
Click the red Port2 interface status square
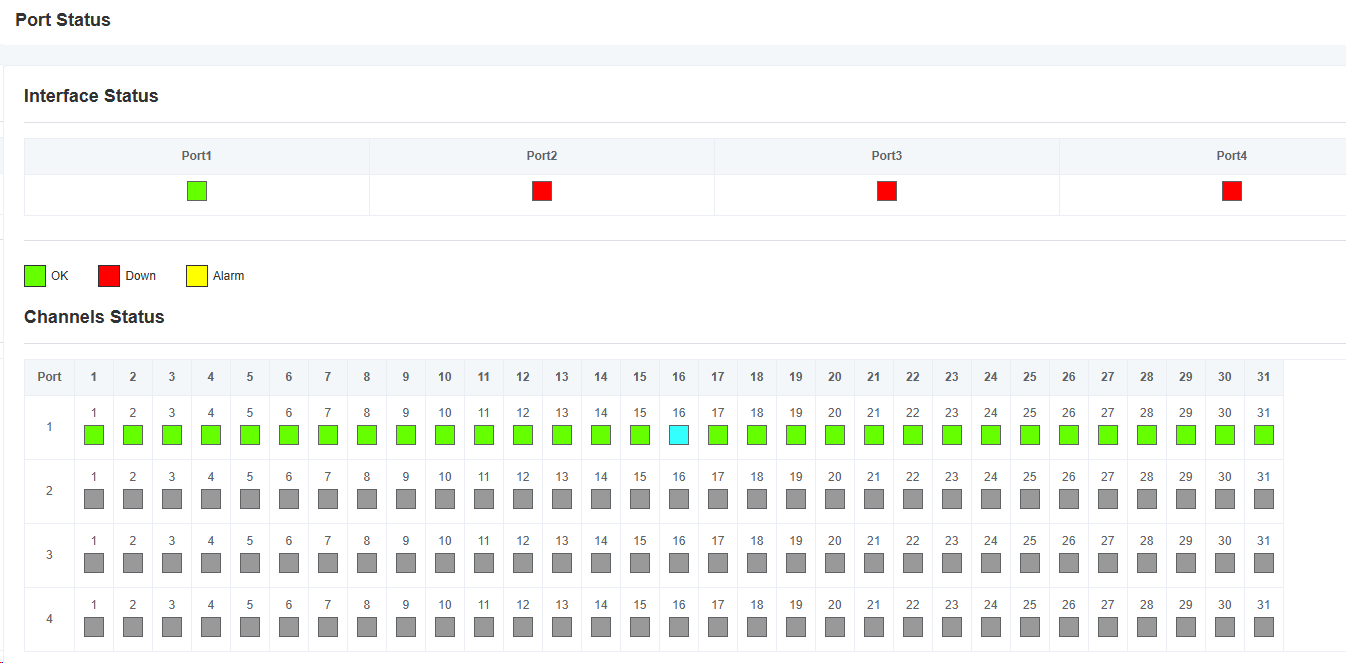coord(542,191)
